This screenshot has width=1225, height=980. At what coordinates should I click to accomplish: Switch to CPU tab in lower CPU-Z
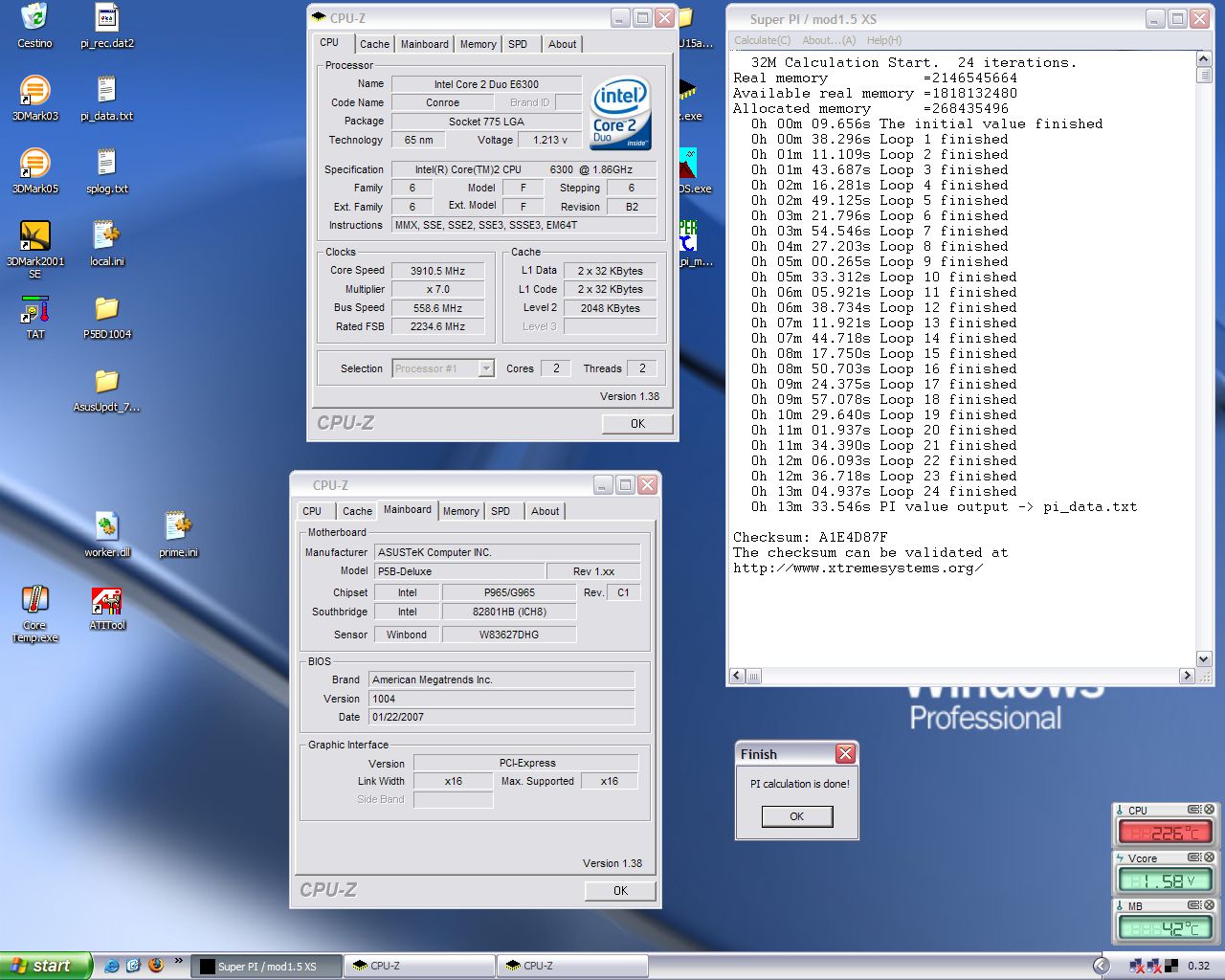pyautogui.click(x=312, y=511)
